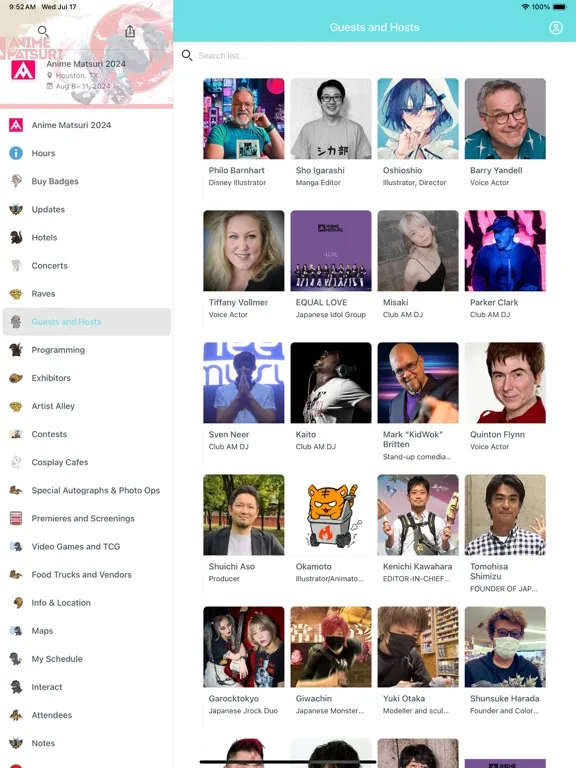576x768 pixels.
Task: Click the Concerts sidebar icon
Action: [16, 265]
